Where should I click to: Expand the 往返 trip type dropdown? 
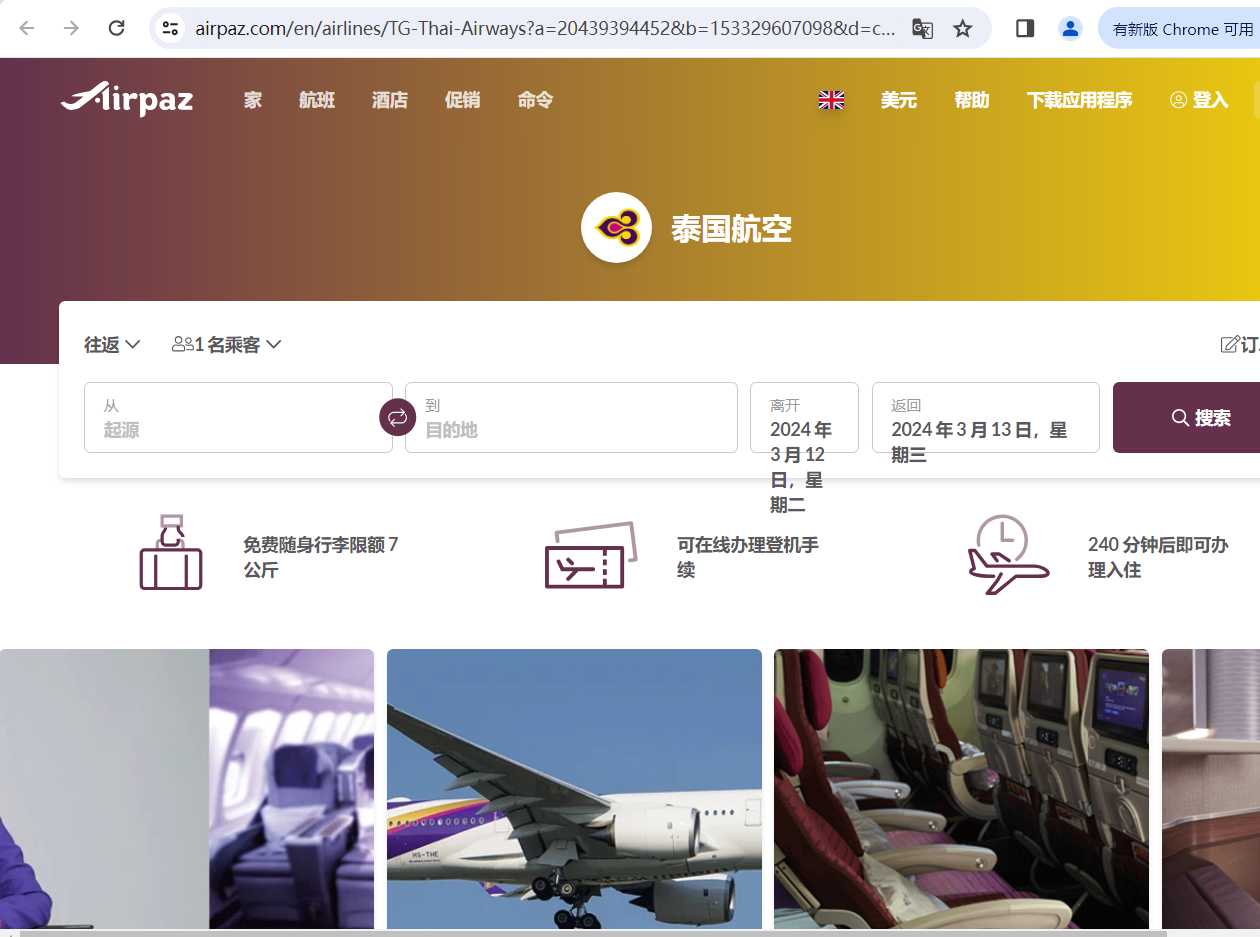tap(112, 344)
